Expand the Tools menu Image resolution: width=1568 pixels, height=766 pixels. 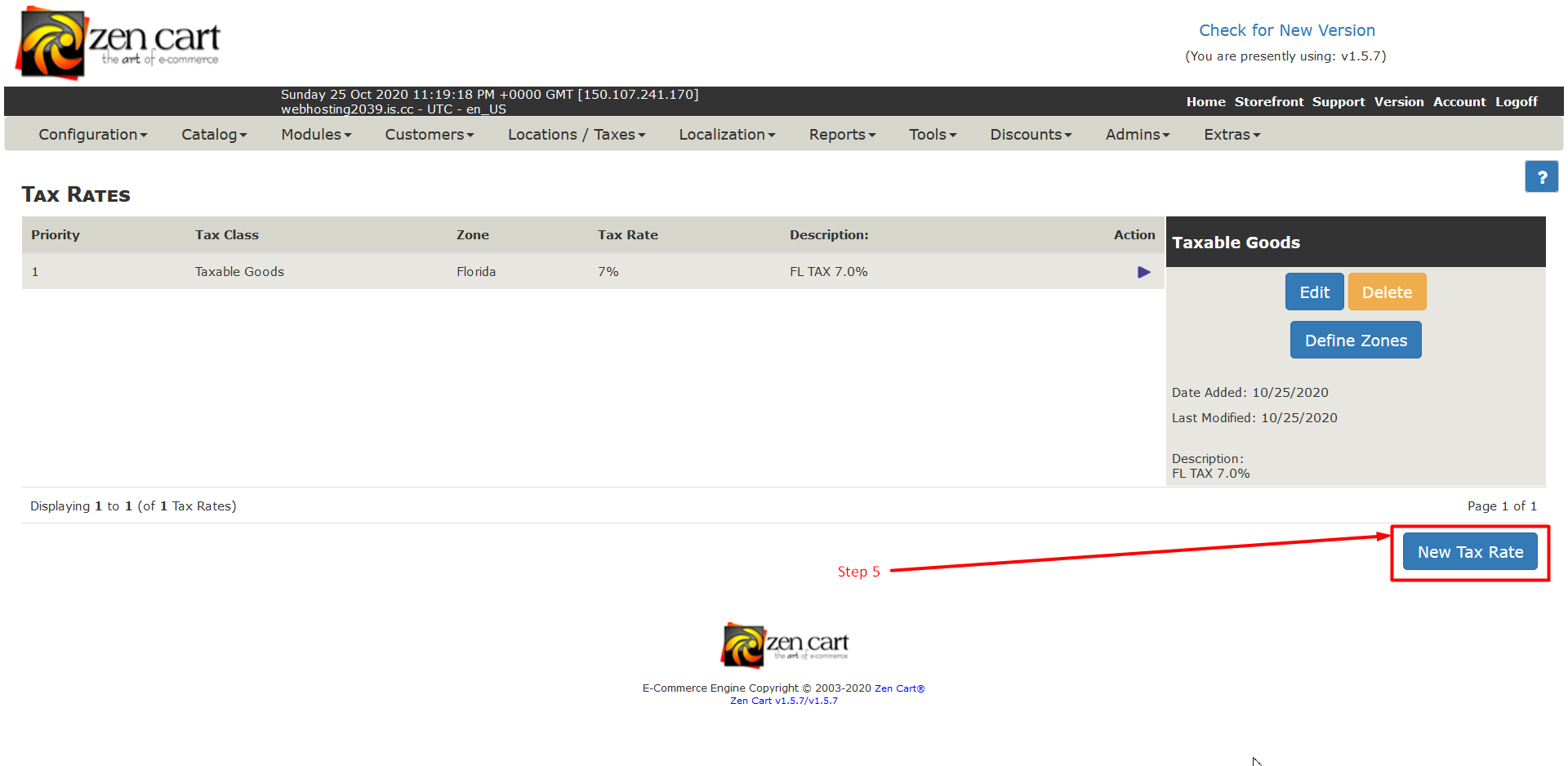(933, 135)
